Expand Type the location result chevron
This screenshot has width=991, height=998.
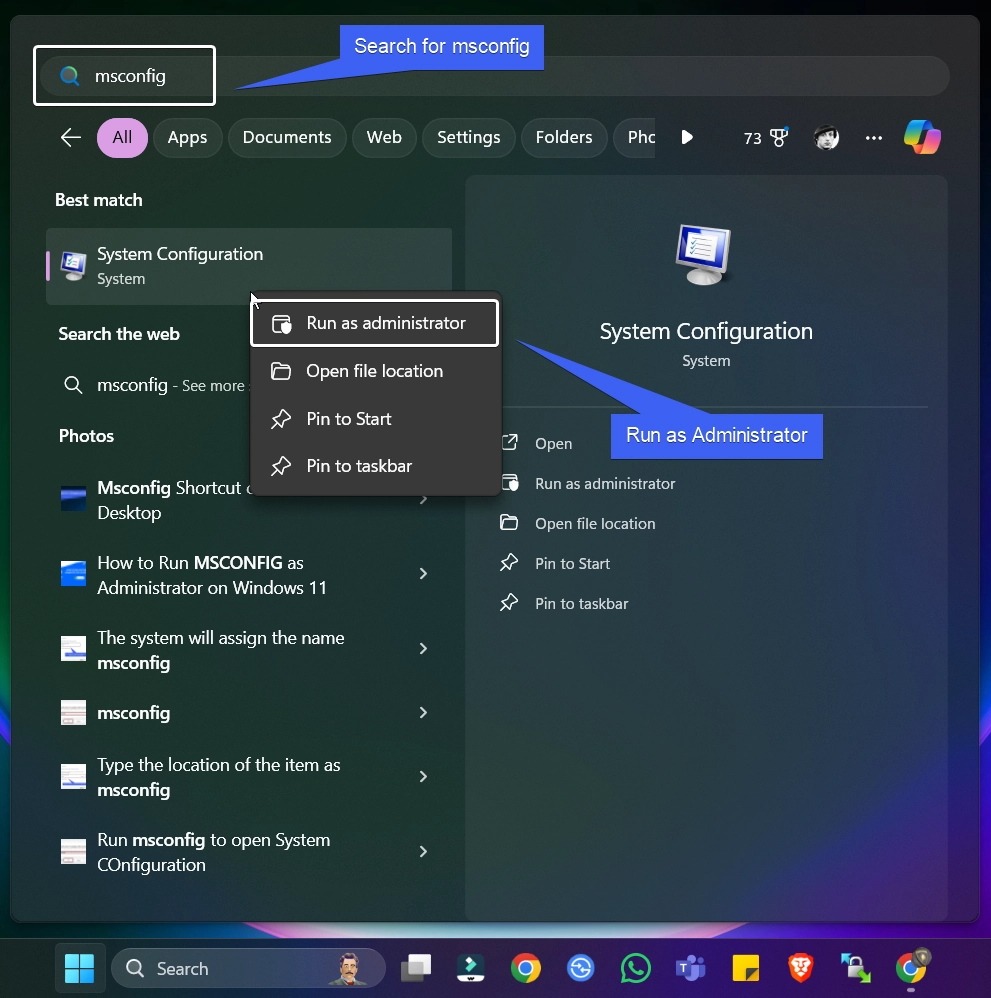point(423,777)
